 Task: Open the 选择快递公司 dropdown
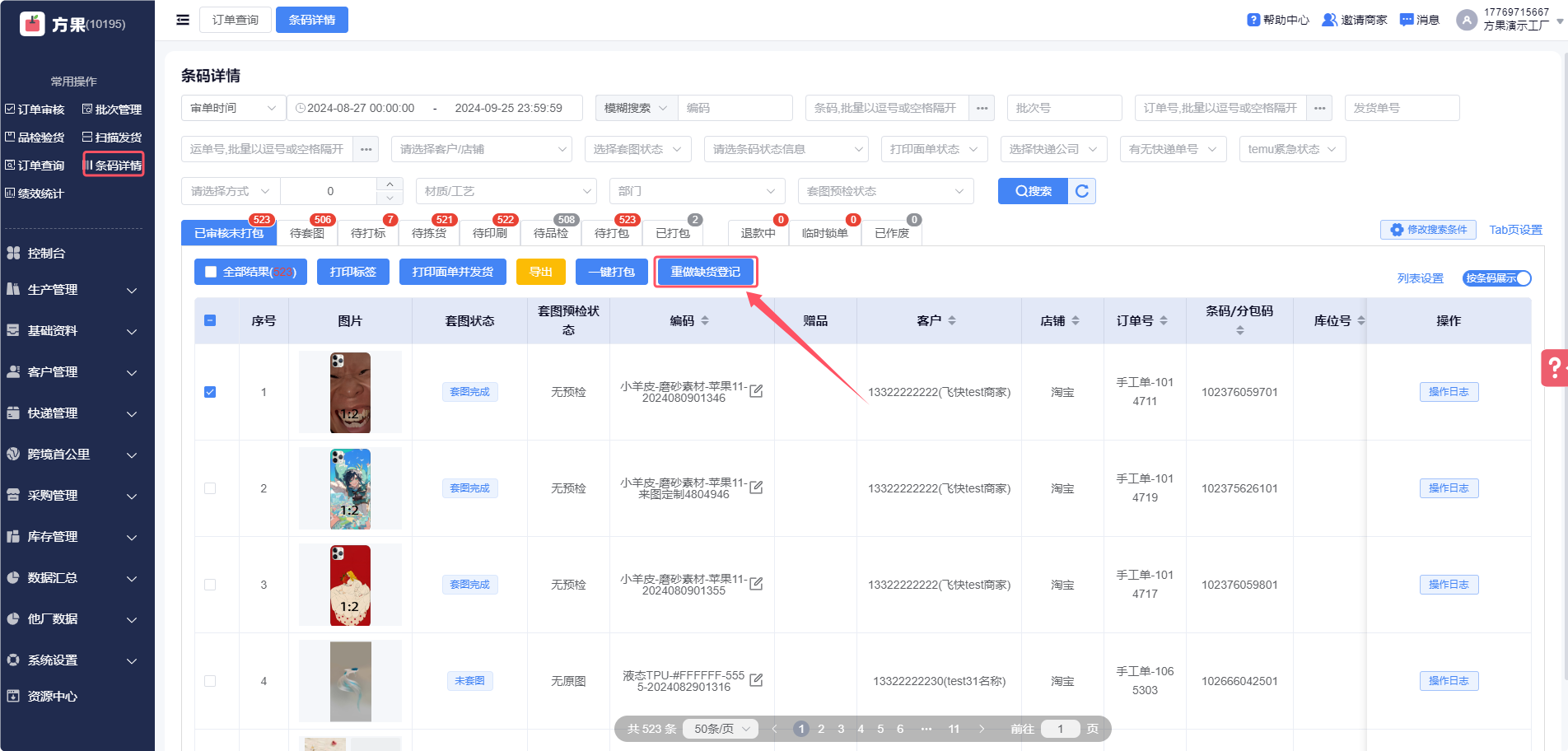click(x=1052, y=149)
